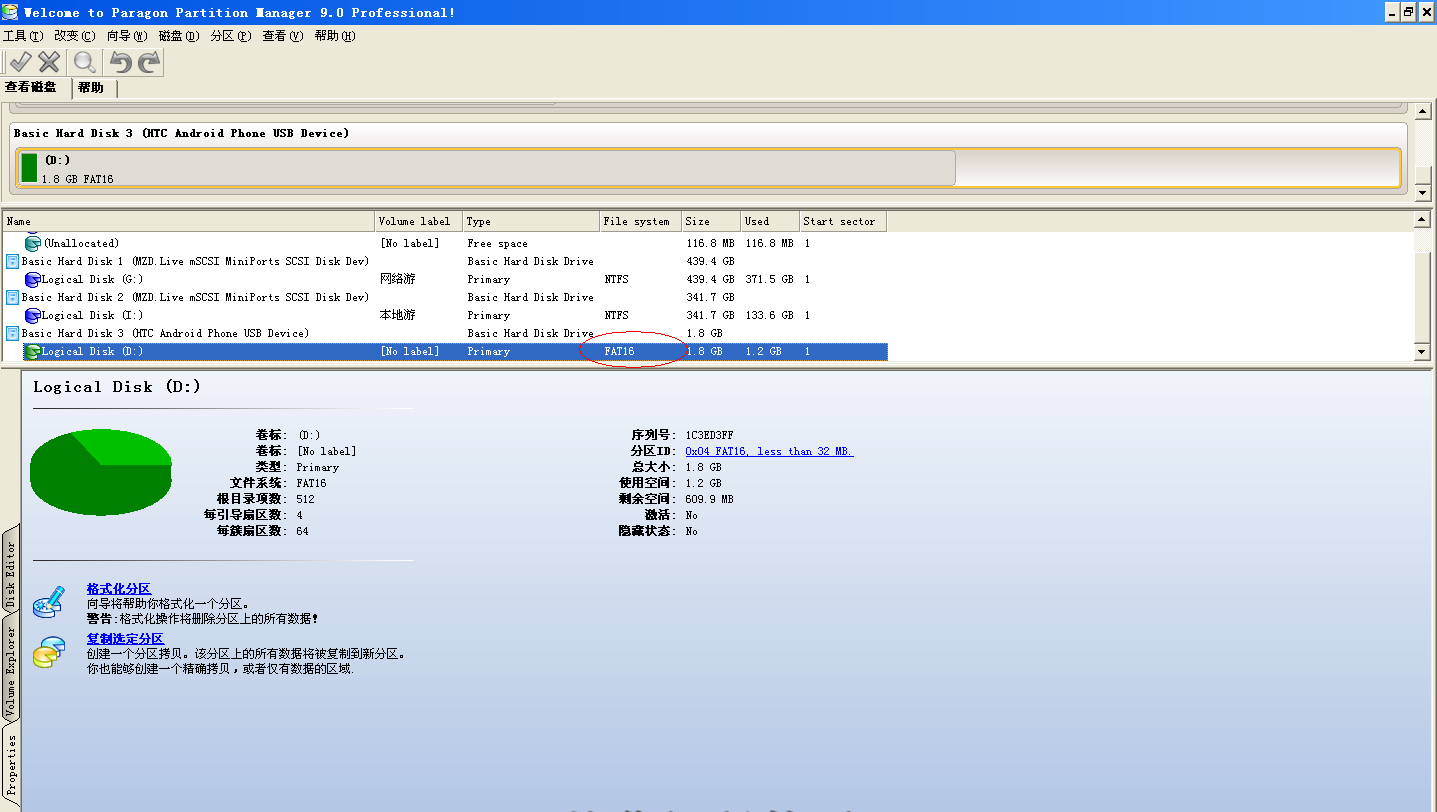Open the 磁盘(D) menu

click(179, 36)
